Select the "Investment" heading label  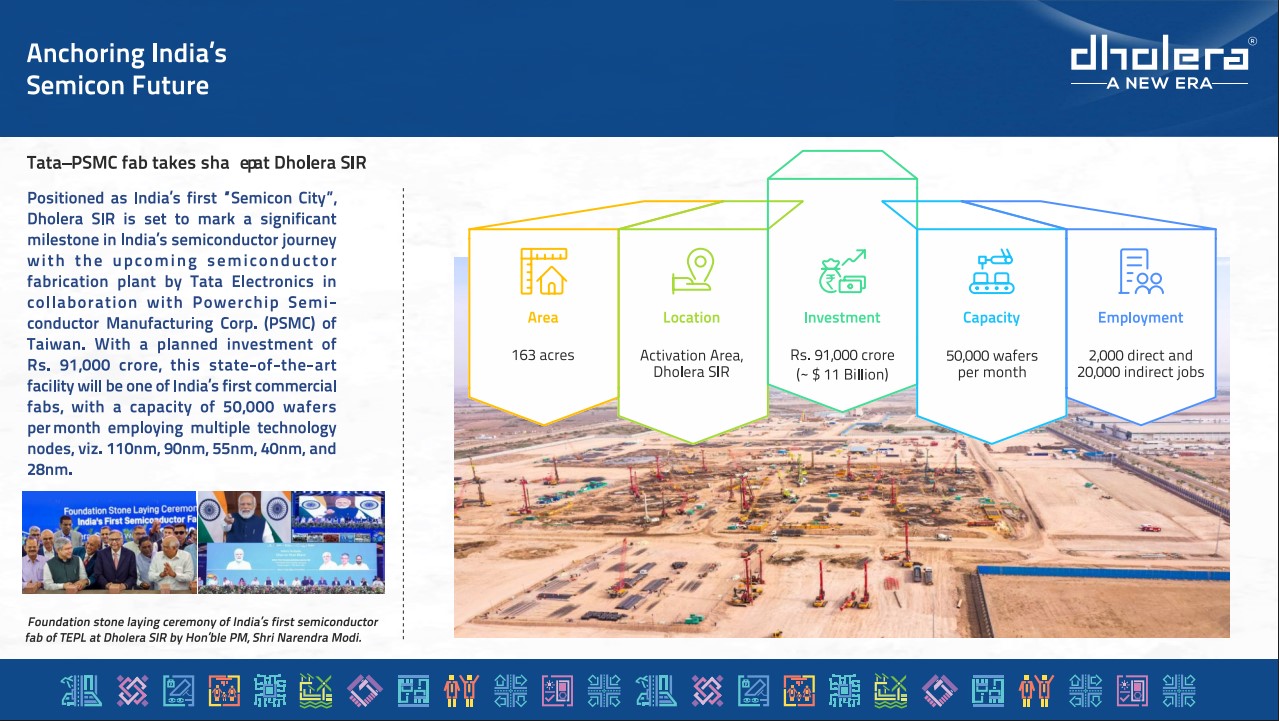842,318
